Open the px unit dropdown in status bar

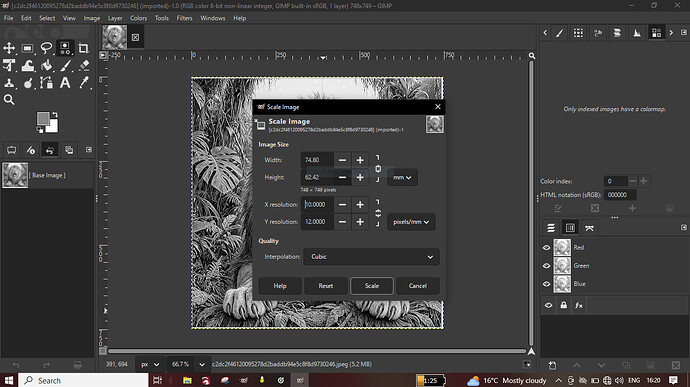(150, 365)
